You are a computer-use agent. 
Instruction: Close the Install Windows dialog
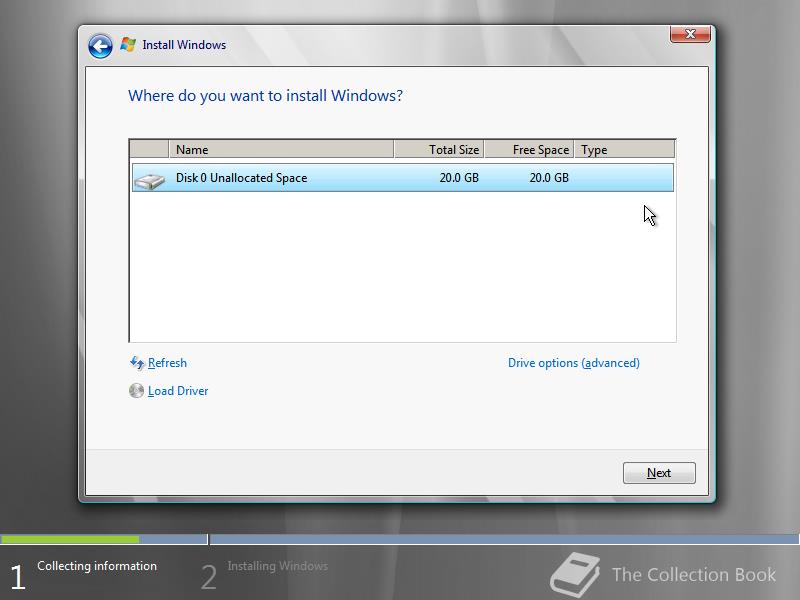(x=690, y=34)
